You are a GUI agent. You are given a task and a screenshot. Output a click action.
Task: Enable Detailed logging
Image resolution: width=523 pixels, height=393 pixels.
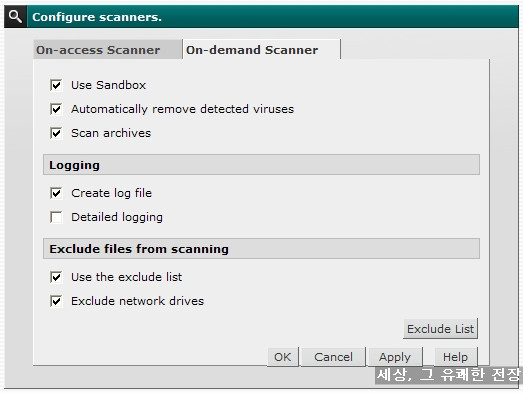tap(56, 217)
